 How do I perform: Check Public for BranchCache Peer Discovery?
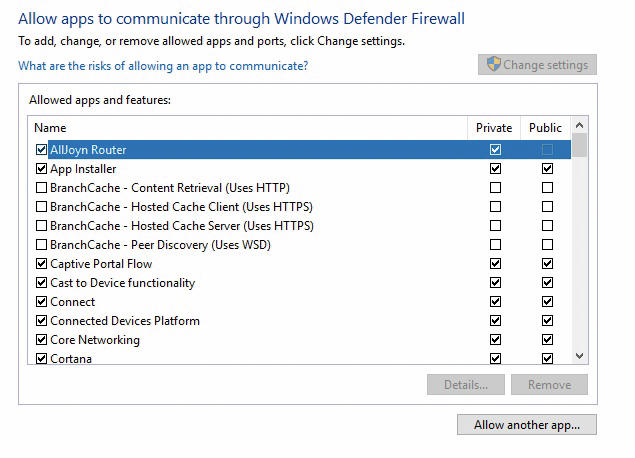click(x=547, y=245)
